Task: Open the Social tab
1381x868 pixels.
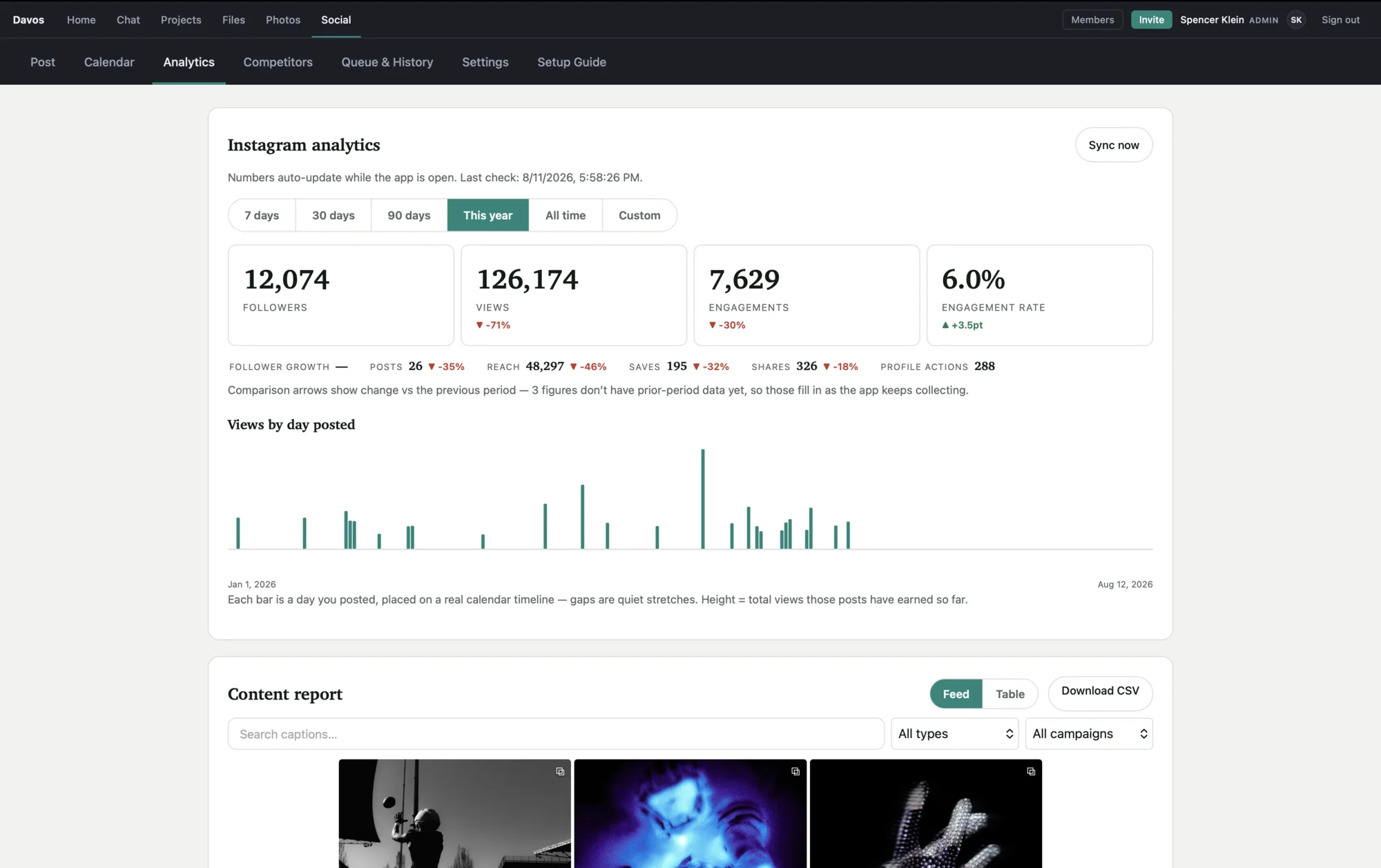Action: click(336, 20)
